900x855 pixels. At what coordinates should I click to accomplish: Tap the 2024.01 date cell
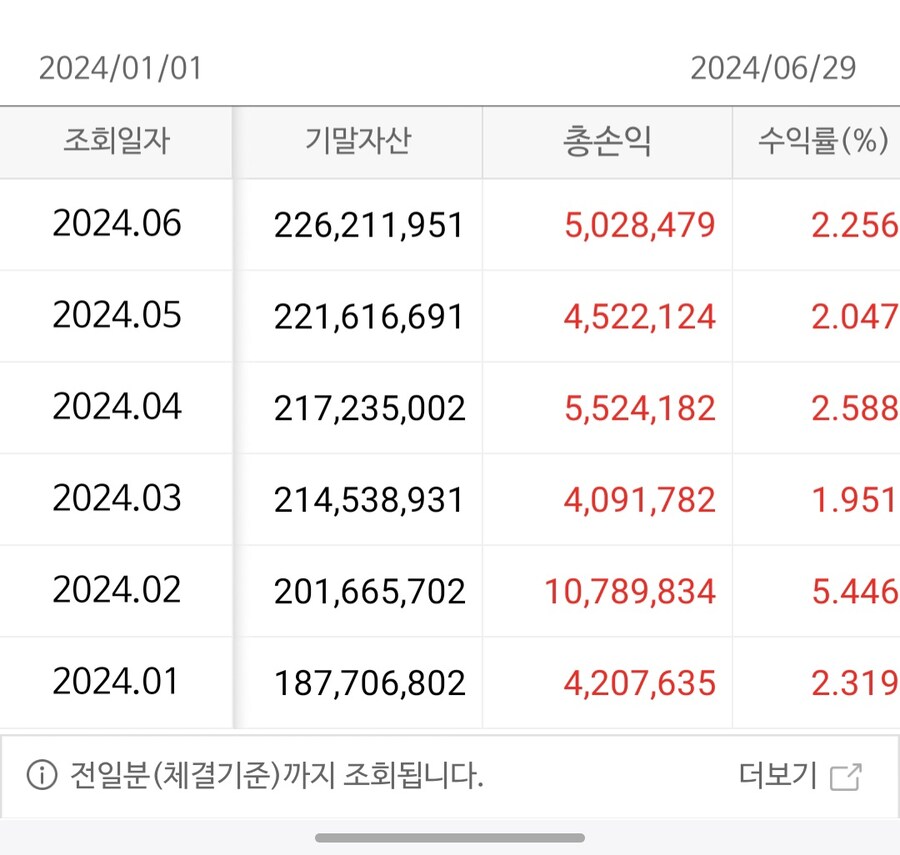(x=117, y=683)
